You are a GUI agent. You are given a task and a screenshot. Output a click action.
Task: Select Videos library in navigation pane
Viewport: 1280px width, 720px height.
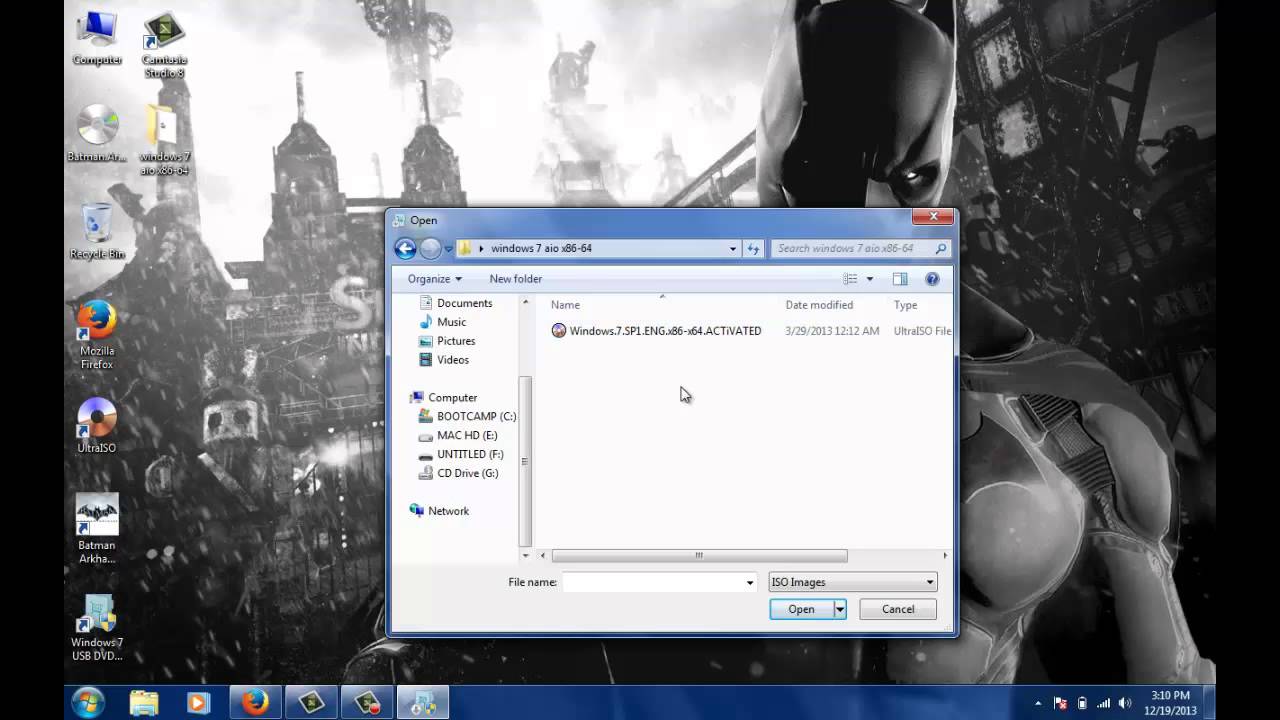click(x=444, y=360)
